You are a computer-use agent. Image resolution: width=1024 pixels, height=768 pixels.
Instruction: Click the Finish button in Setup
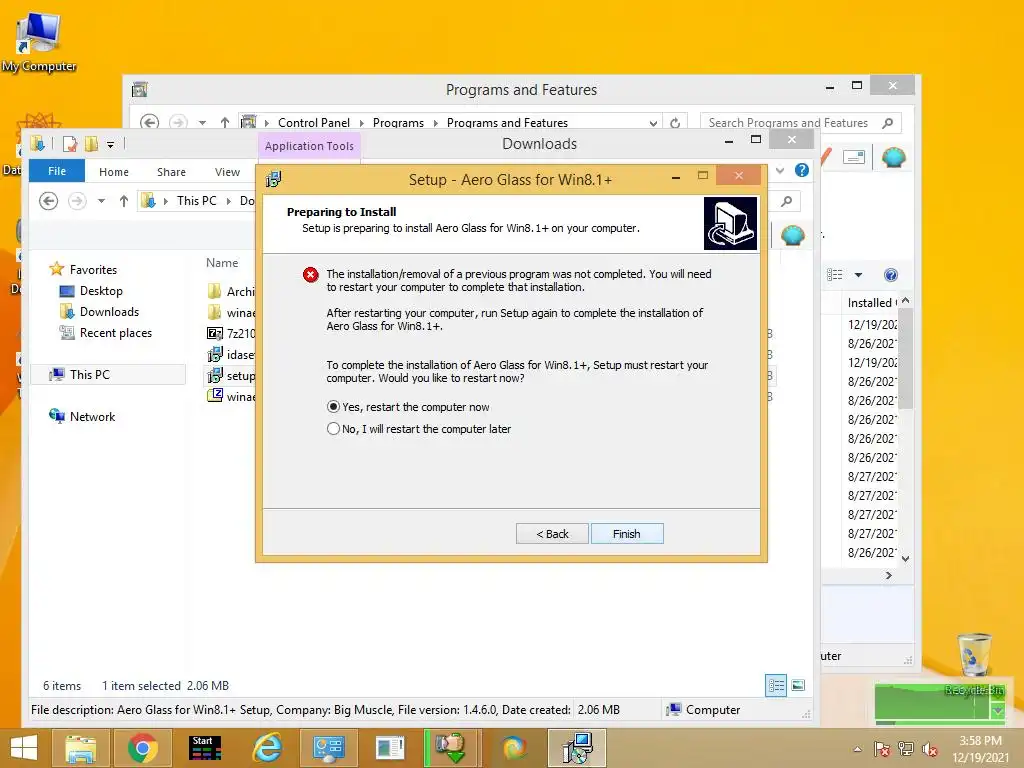[x=627, y=534]
